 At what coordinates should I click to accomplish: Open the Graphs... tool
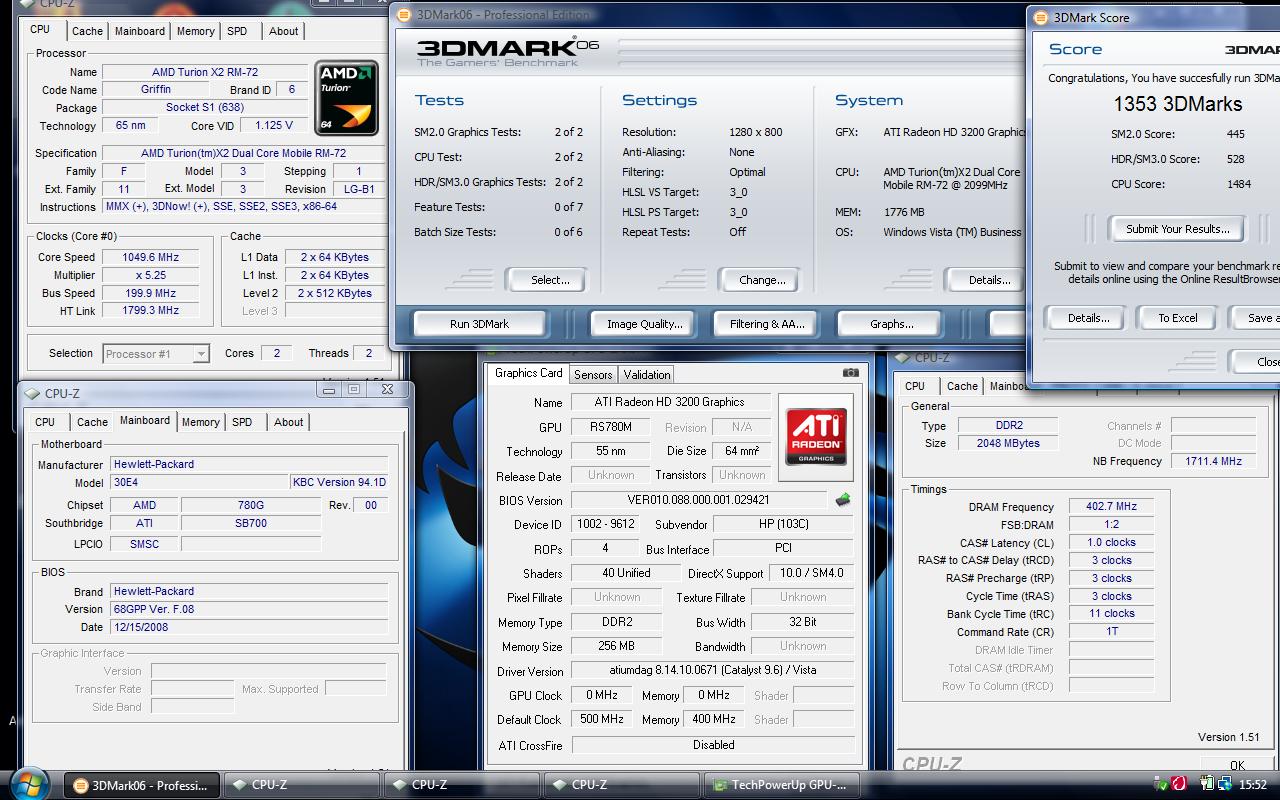pos(892,323)
